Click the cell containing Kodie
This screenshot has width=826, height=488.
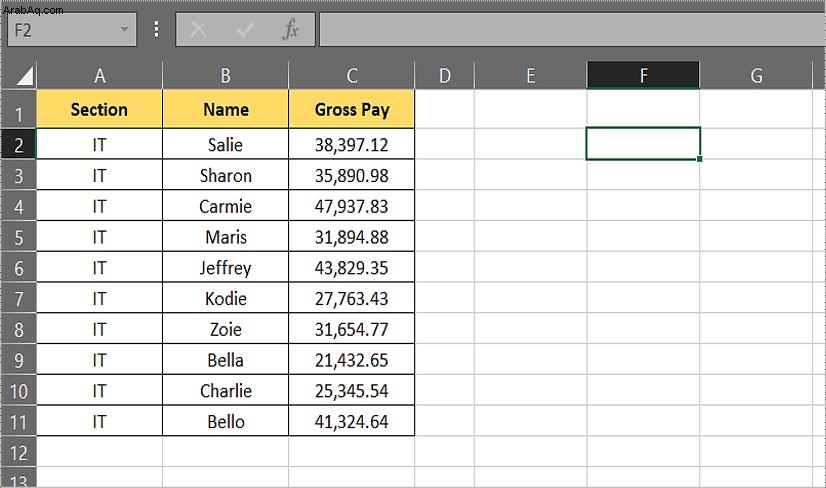click(x=225, y=298)
